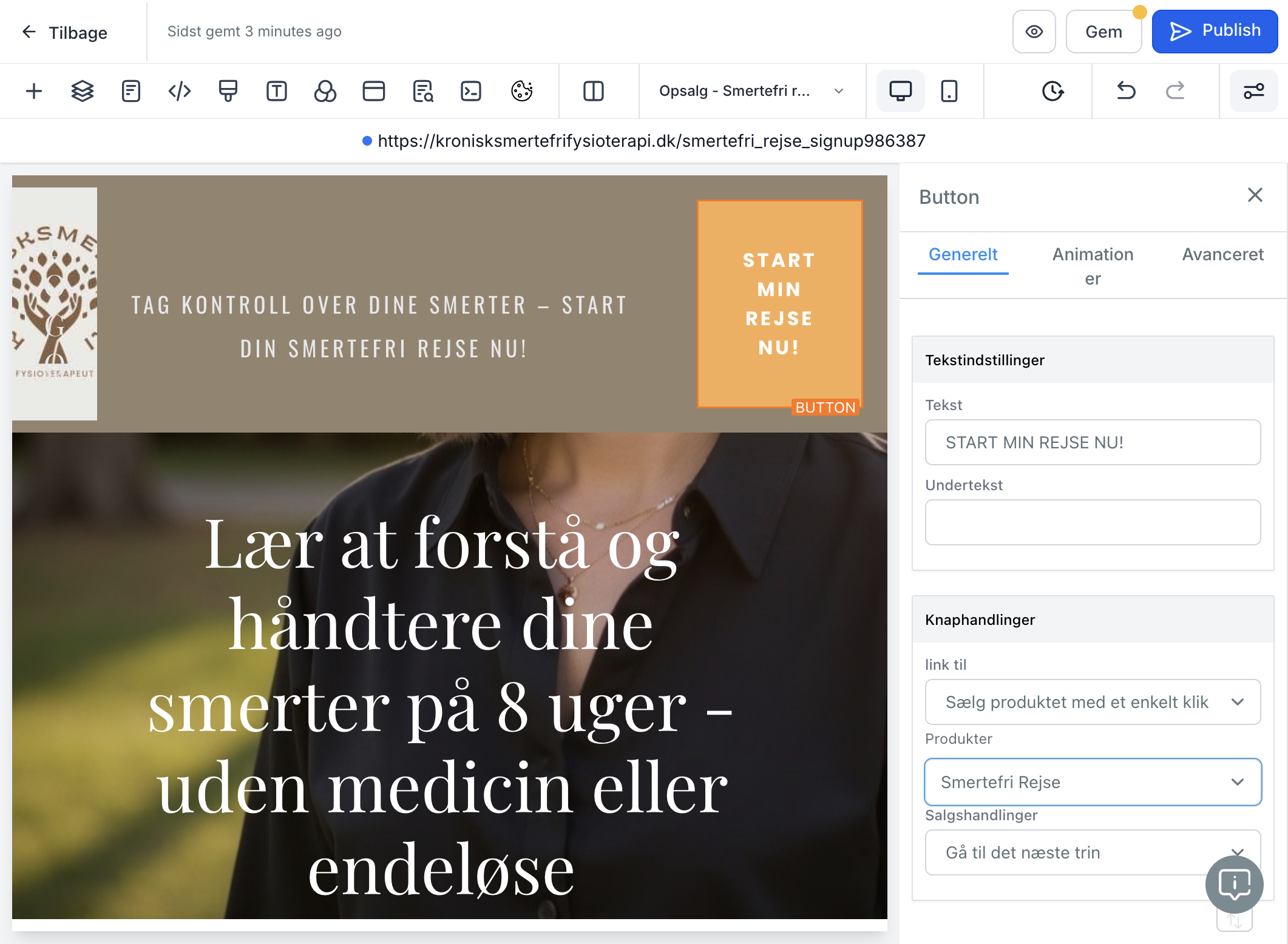Open the chat support bubble icon

coord(1235,884)
